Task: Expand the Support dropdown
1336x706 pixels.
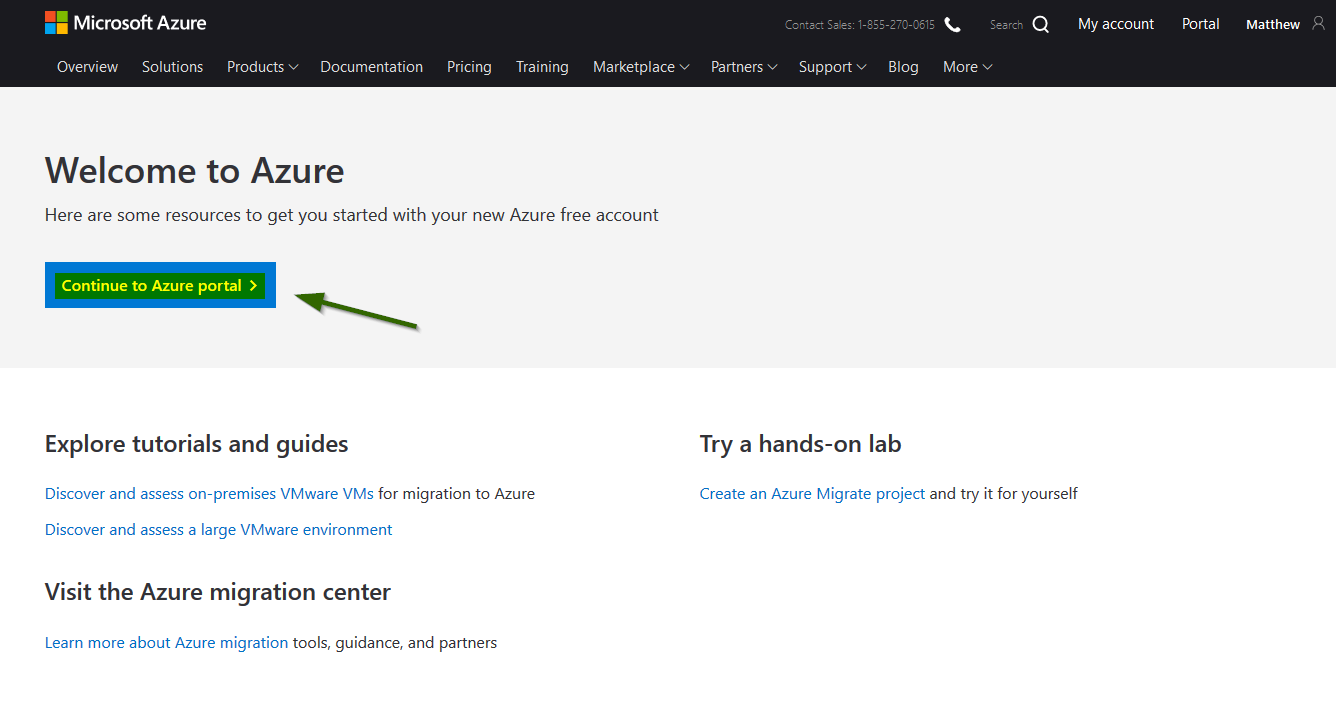Action: [831, 66]
